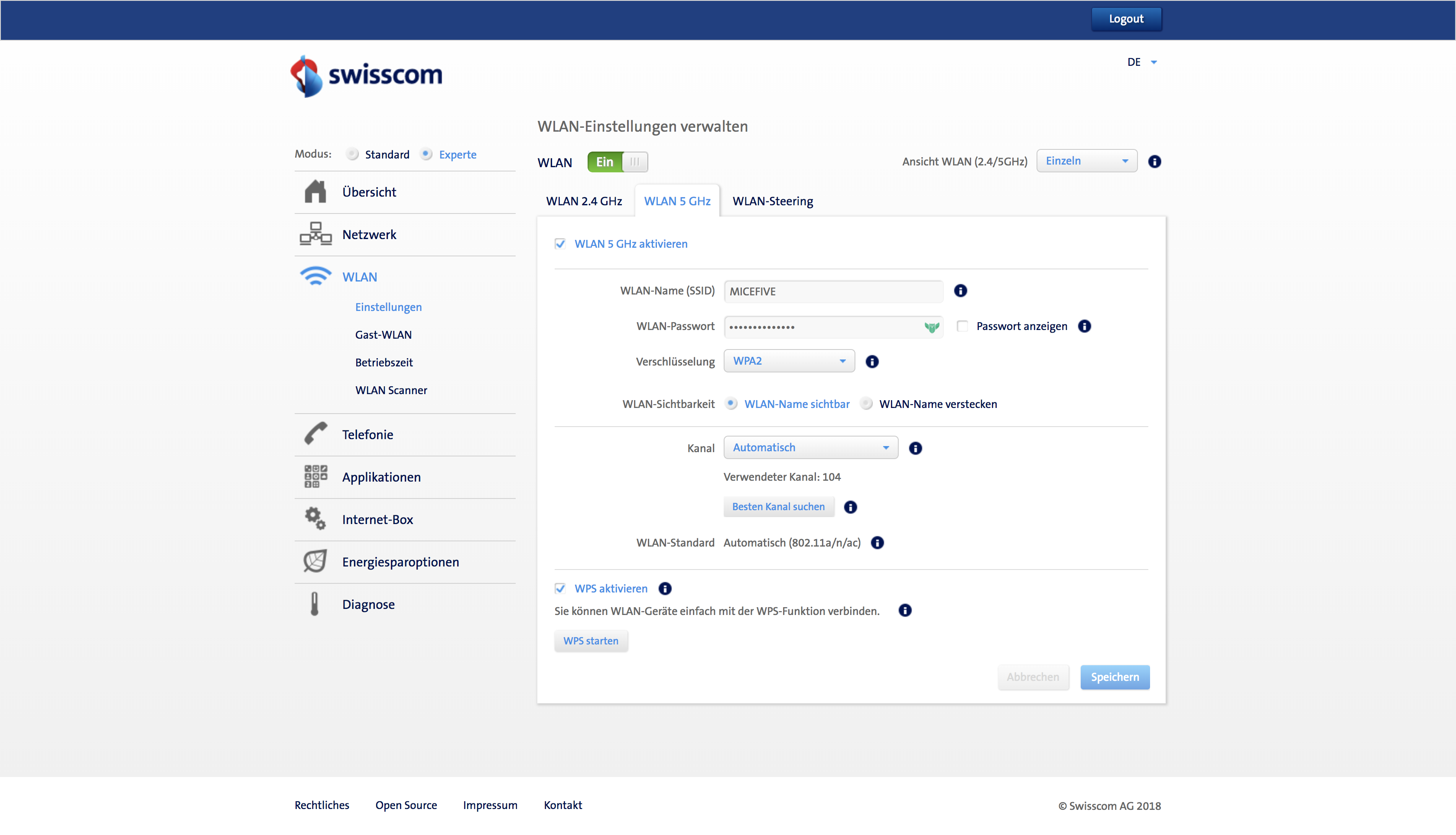Click info icon next to WLAN-Name field
Screen dimensions: 1456x835
(x=960, y=291)
